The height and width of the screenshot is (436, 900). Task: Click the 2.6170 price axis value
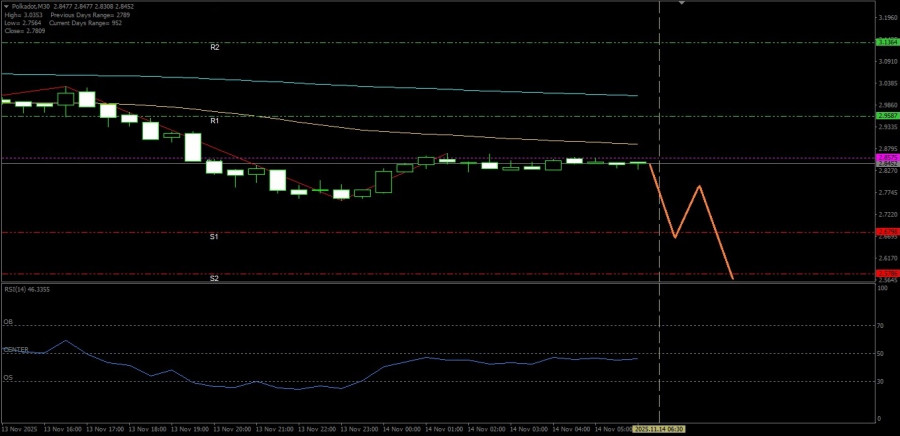tap(887, 259)
